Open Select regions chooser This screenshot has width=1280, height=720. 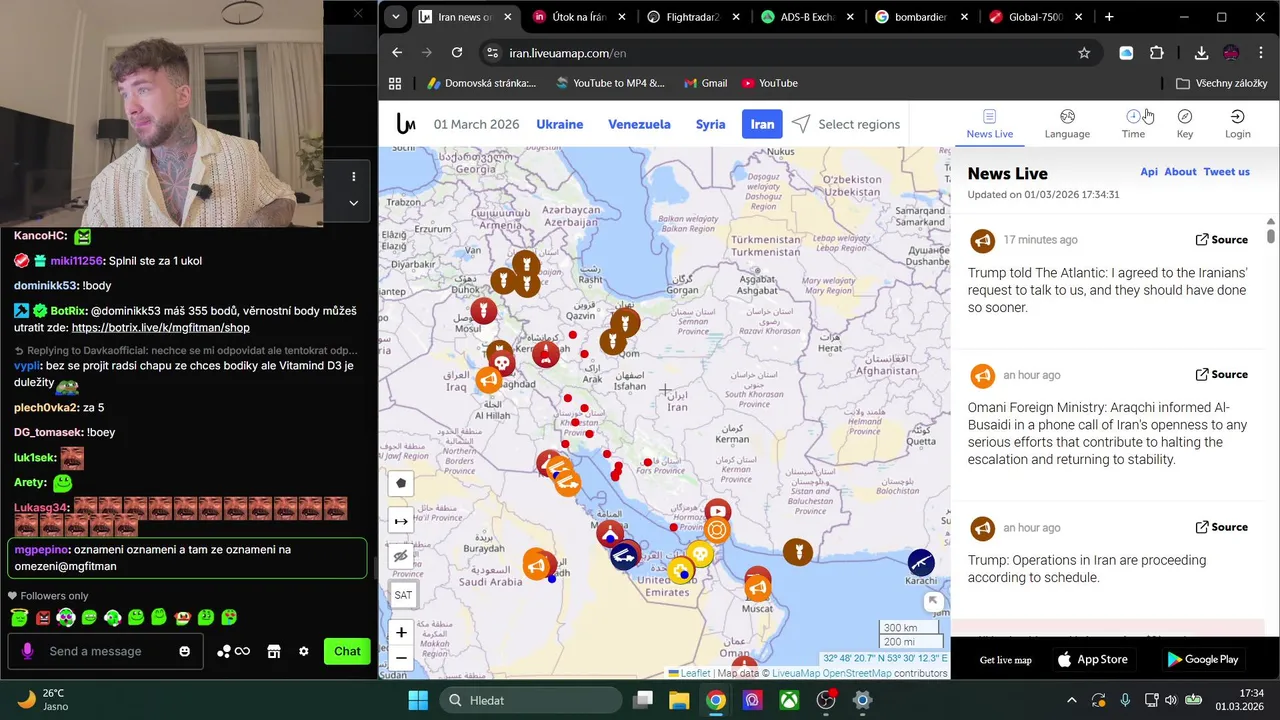click(x=846, y=124)
